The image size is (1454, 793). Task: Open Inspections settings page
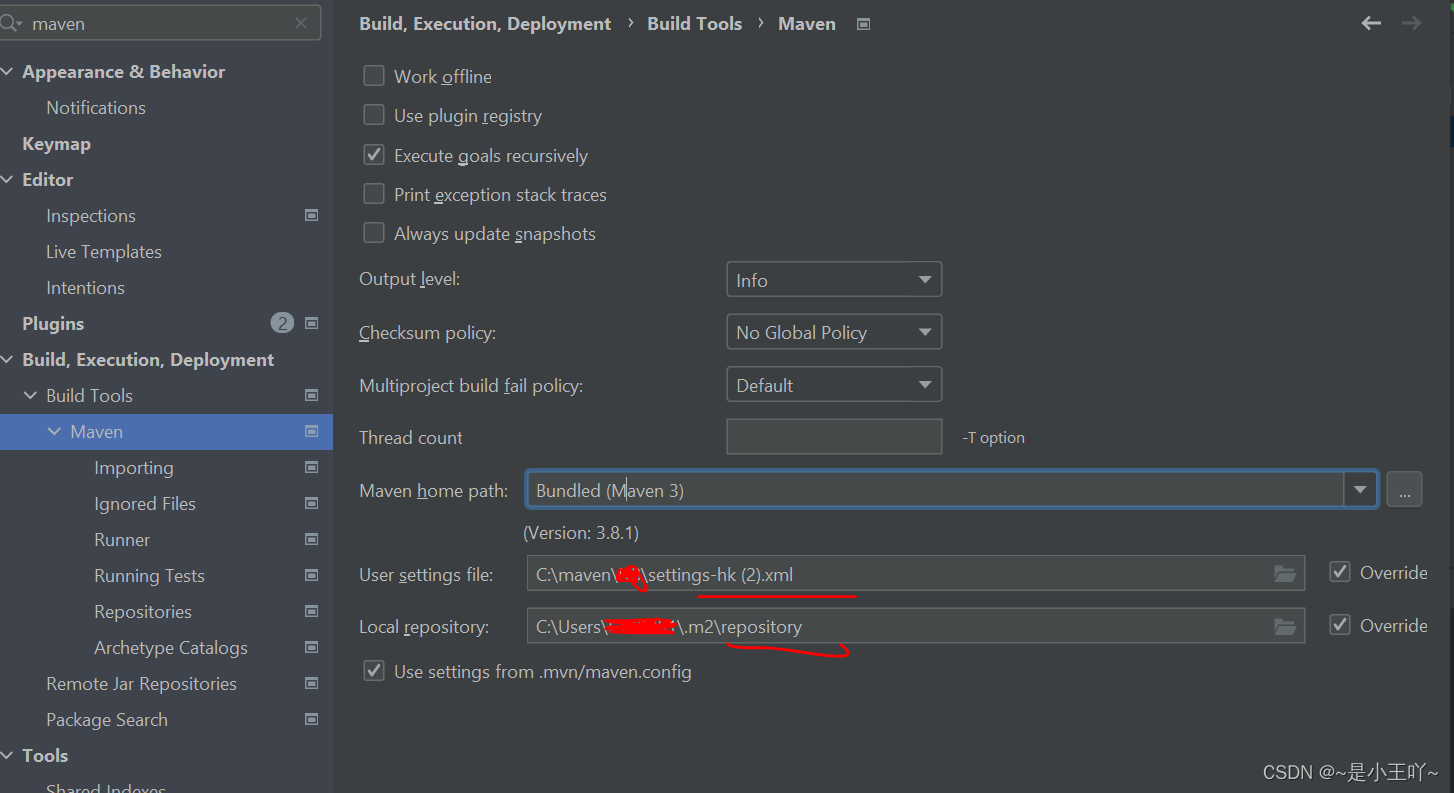(x=91, y=215)
